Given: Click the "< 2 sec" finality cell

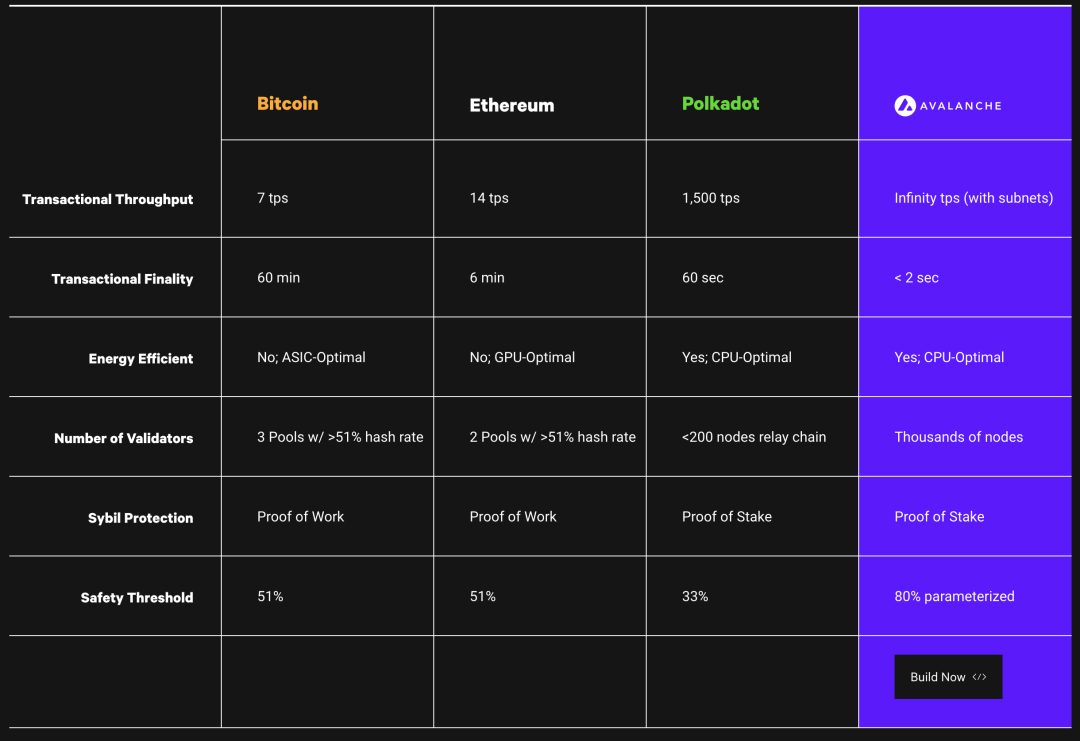Looking at the screenshot, I should (x=916, y=278).
